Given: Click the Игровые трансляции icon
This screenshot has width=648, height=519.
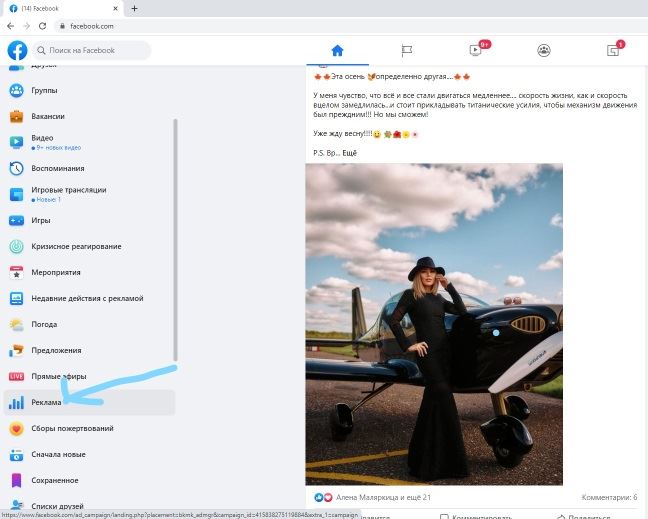Looking at the screenshot, I should 17,194.
